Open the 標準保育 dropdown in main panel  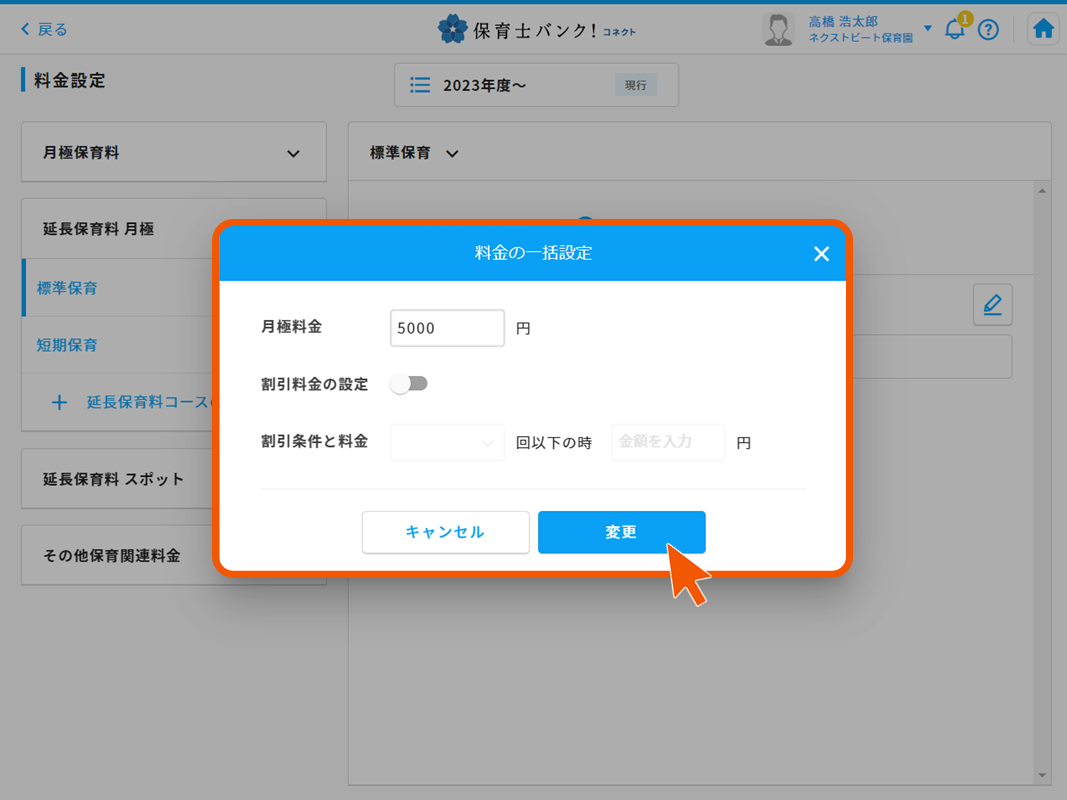click(x=452, y=153)
